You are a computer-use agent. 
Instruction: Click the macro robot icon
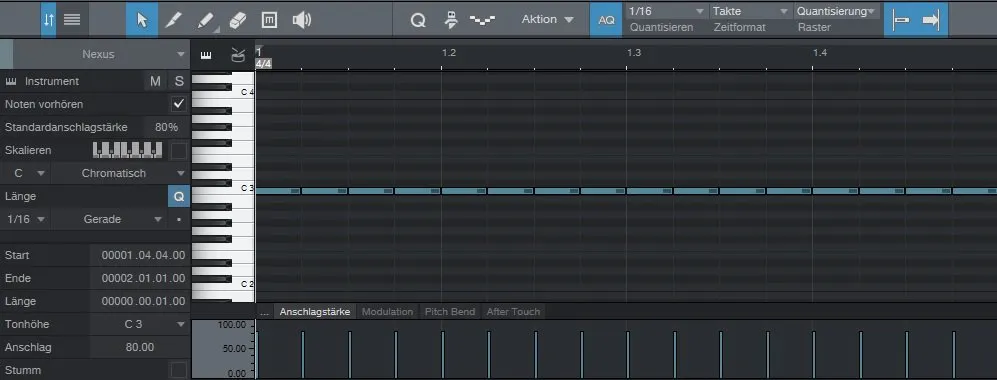451,20
